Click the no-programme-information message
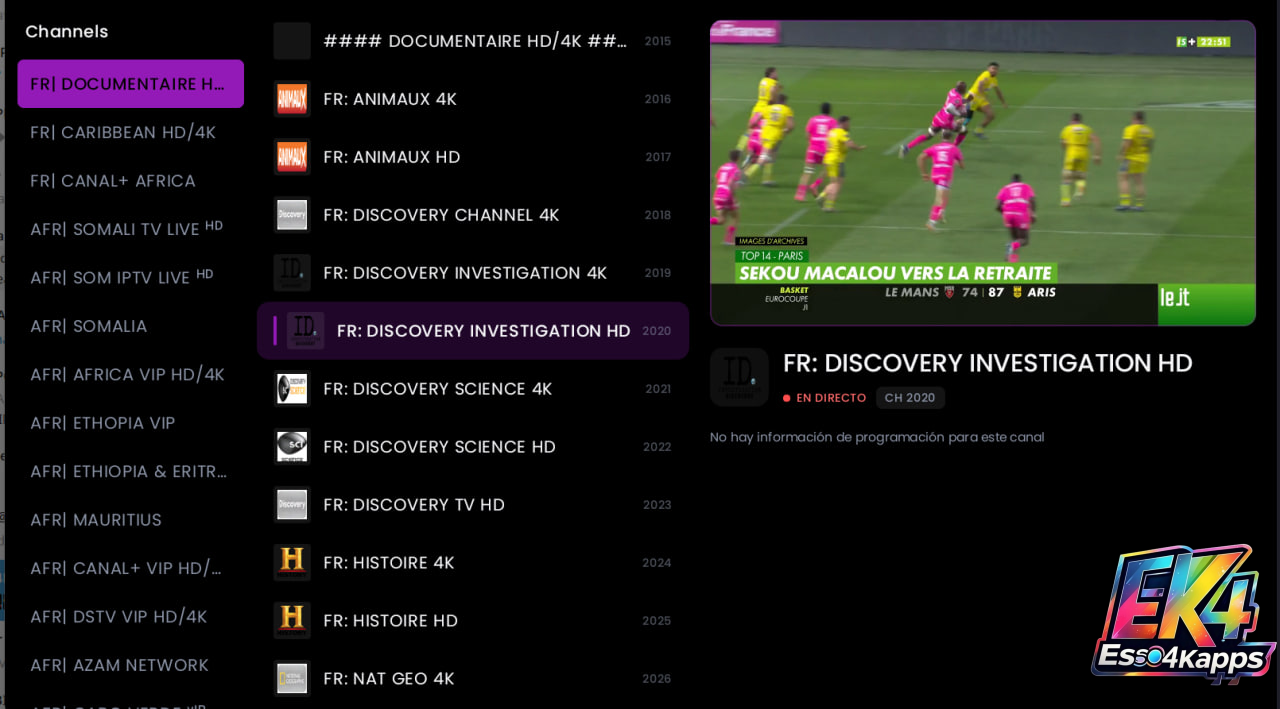Screen dimensions: 1280x709 tap(877, 437)
